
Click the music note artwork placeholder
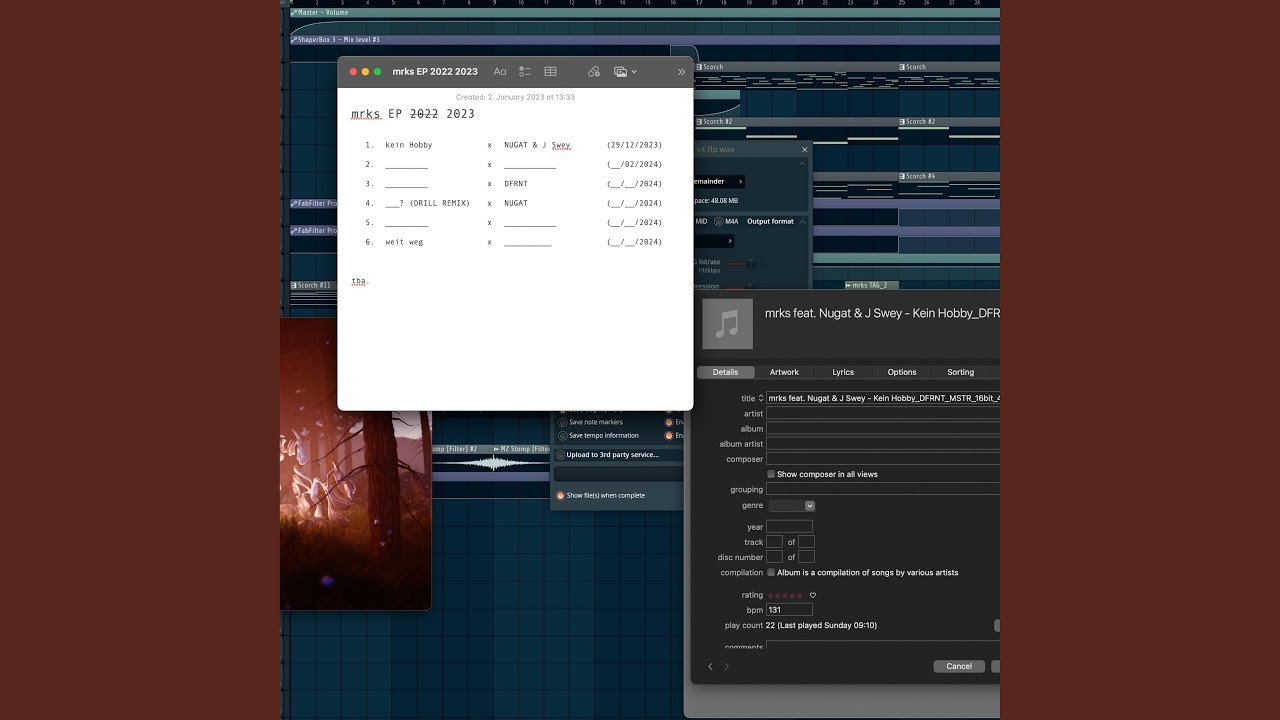click(x=727, y=323)
